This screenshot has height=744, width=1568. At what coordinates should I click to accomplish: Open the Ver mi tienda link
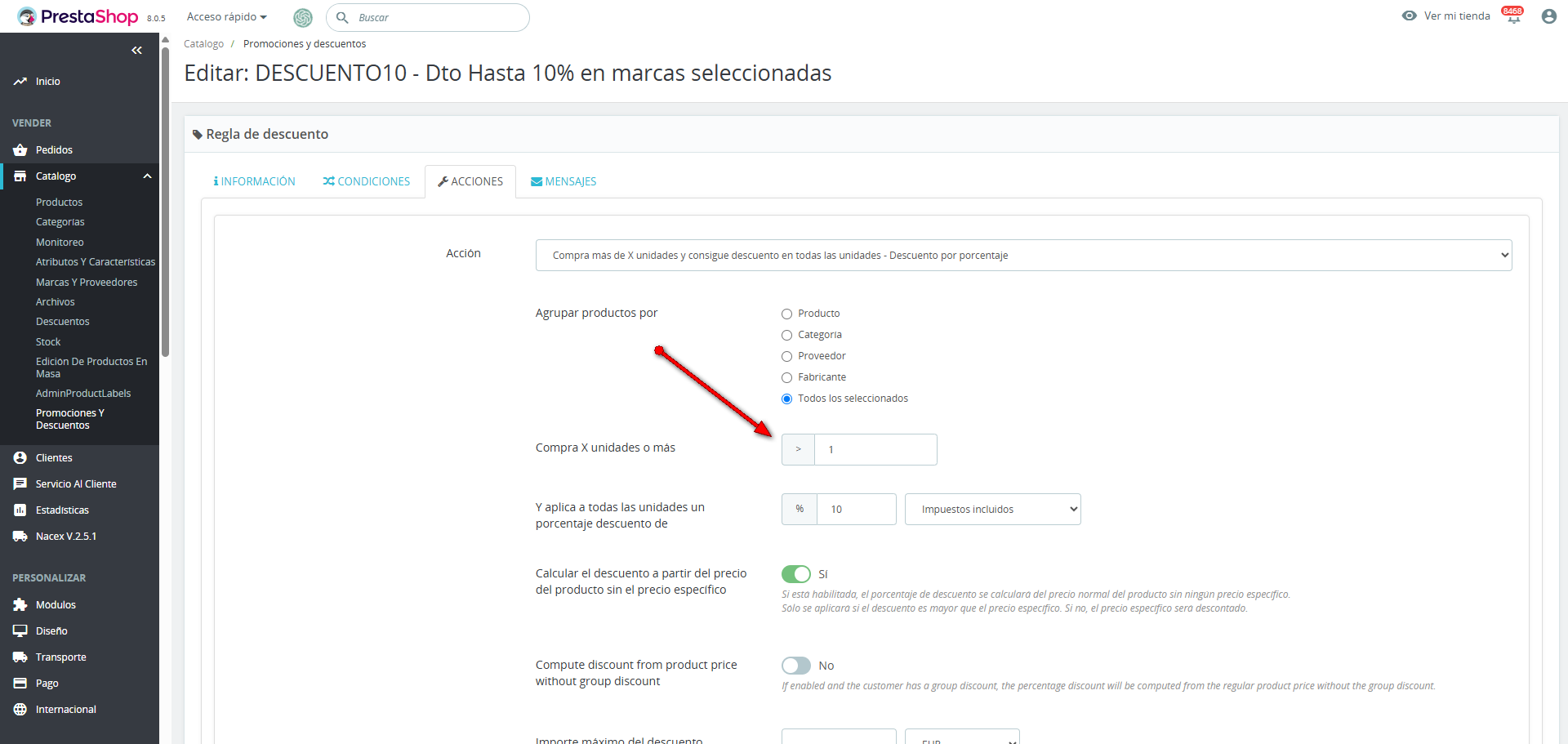[1446, 16]
